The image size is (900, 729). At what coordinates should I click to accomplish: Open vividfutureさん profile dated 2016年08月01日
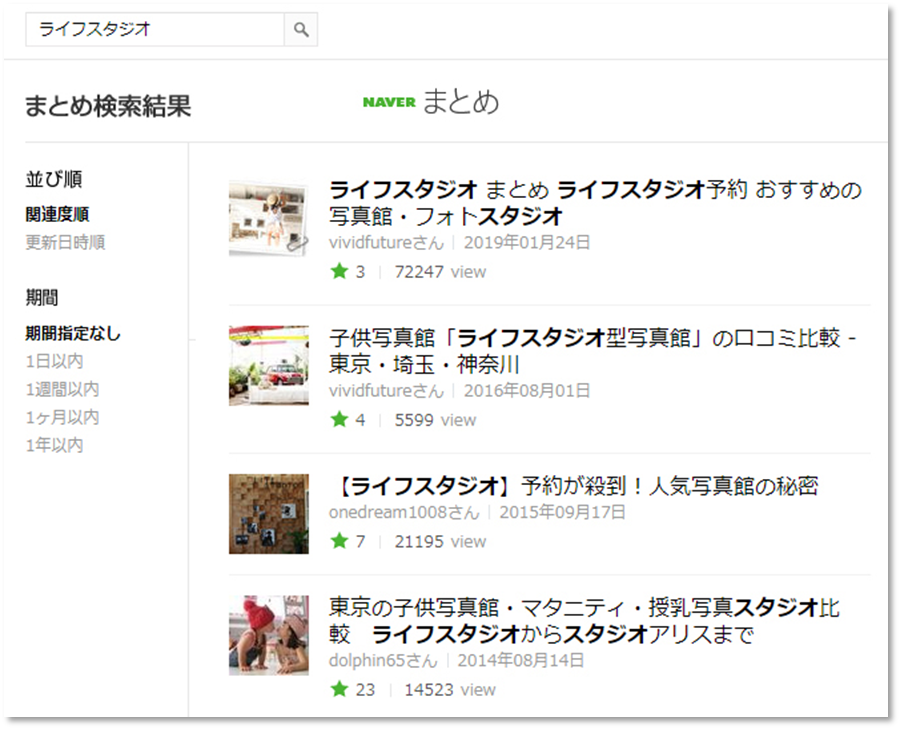(x=386, y=391)
